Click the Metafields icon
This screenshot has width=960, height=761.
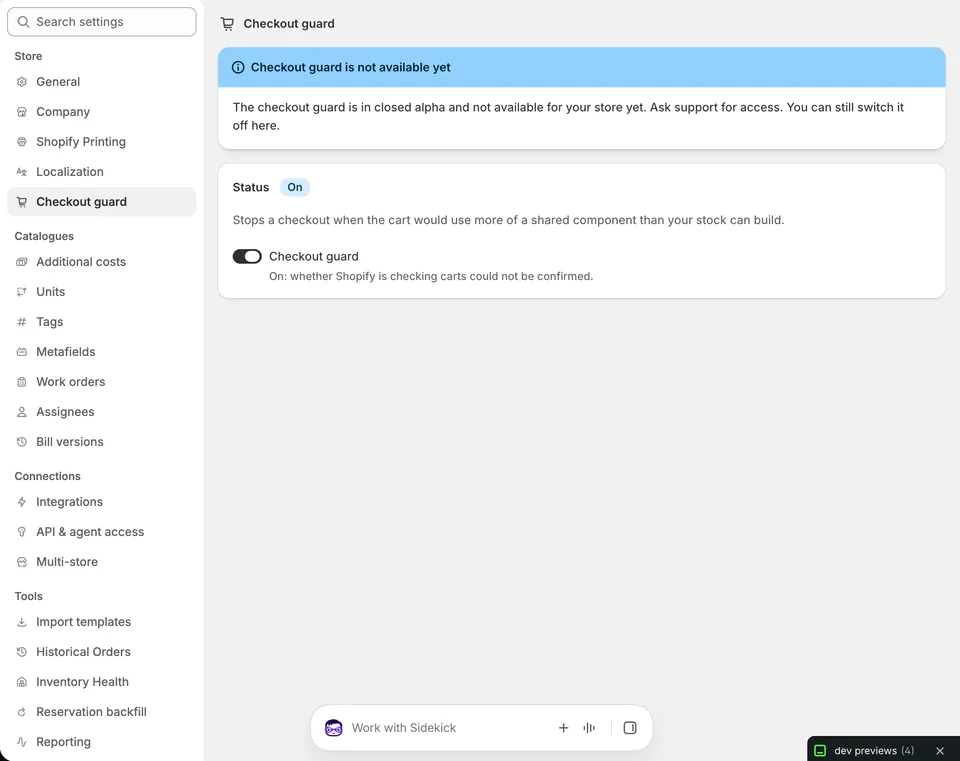[22, 351]
